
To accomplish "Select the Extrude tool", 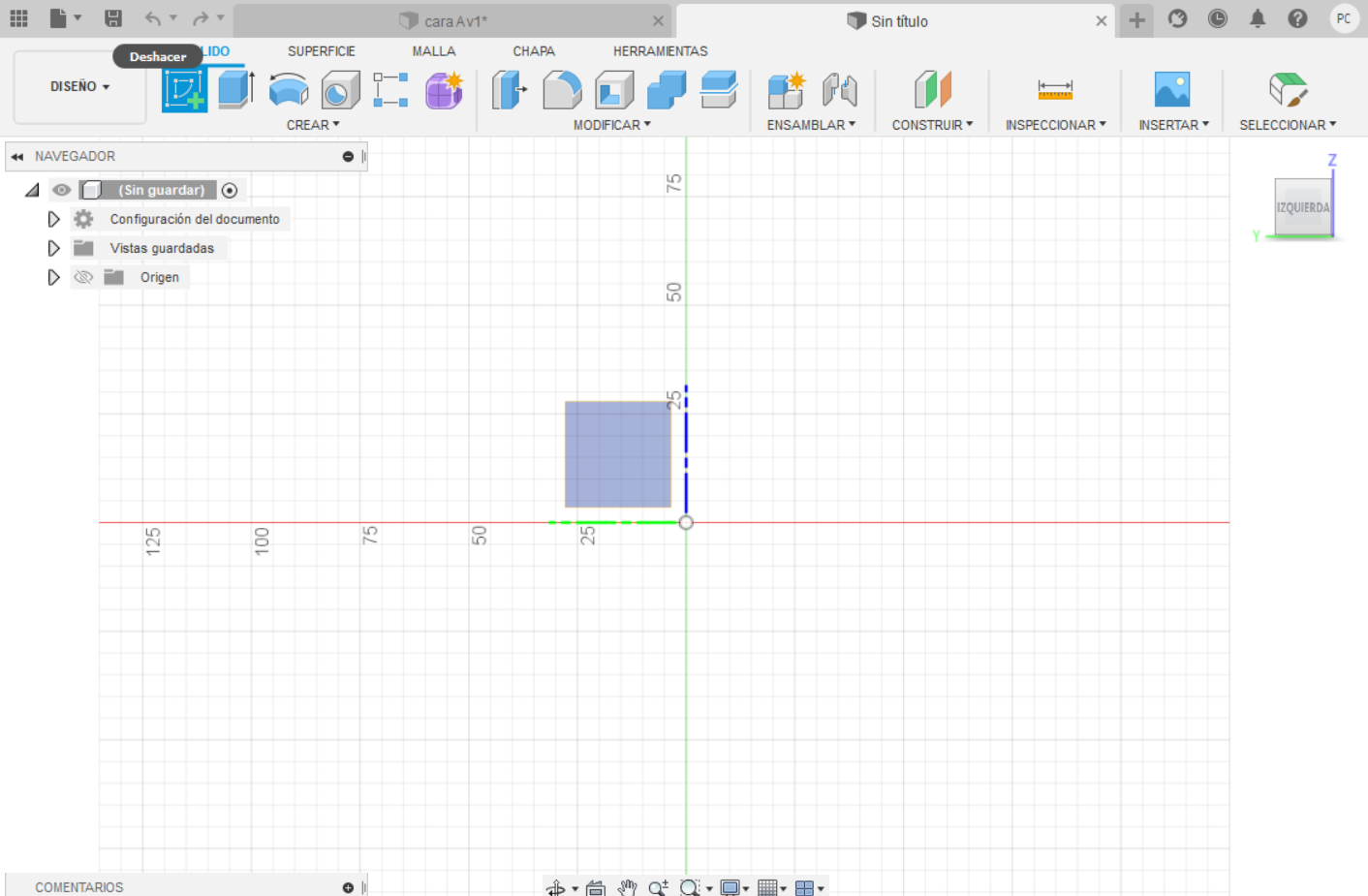I will tap(236, 90).
